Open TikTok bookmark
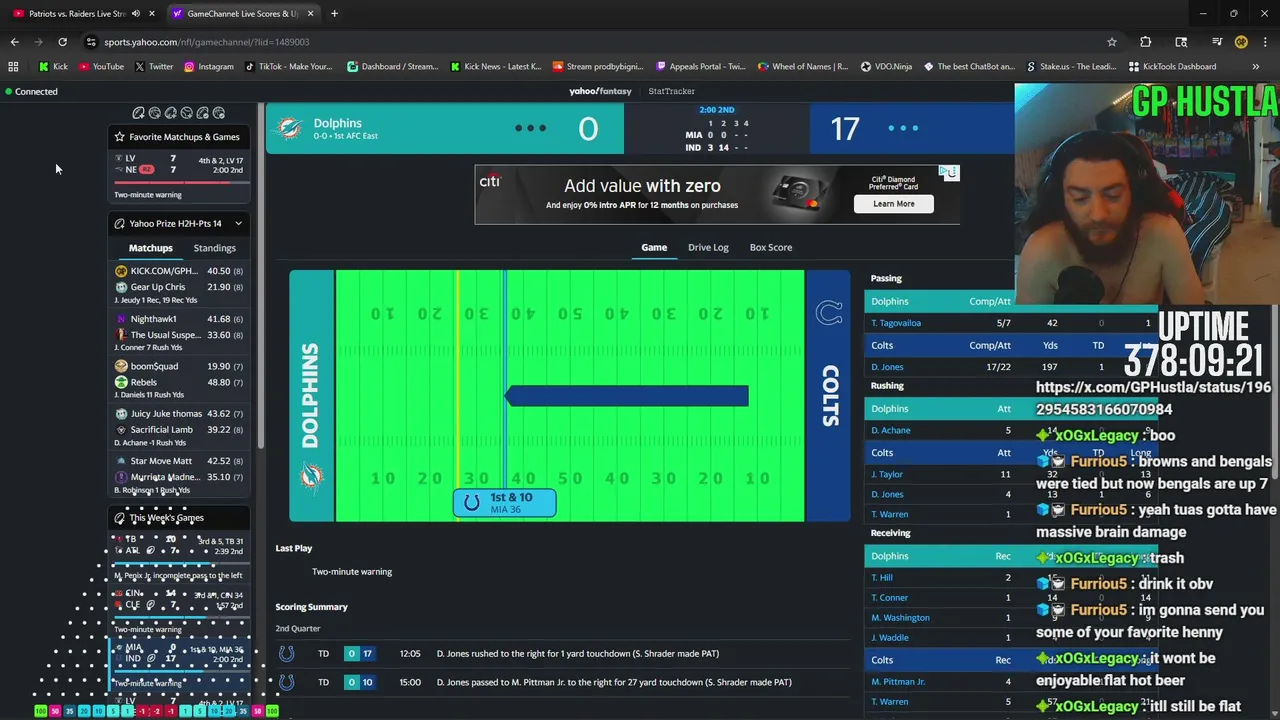 (288, 67)
